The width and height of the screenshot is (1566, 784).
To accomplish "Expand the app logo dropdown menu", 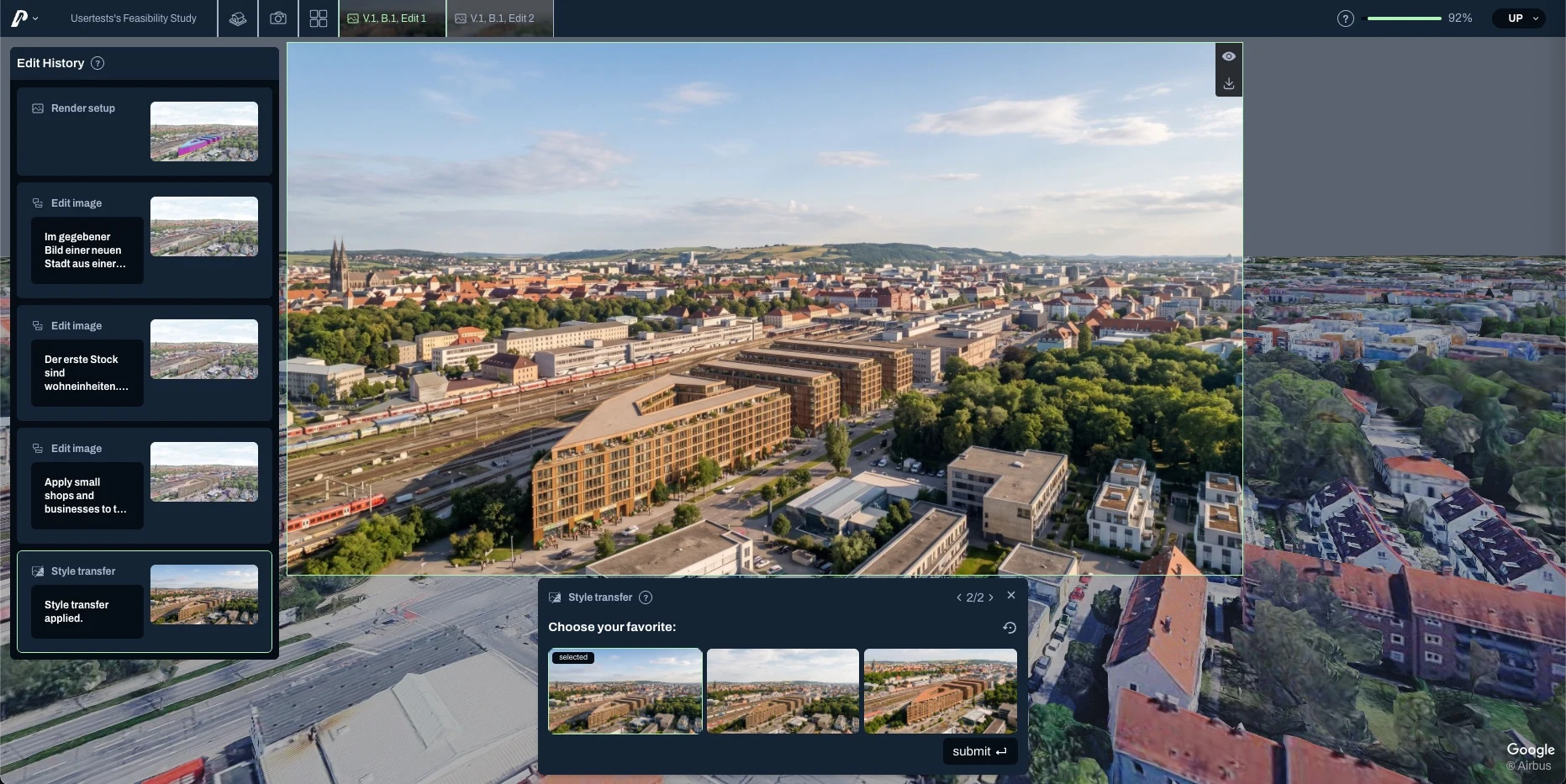I will tap(24, 18).
